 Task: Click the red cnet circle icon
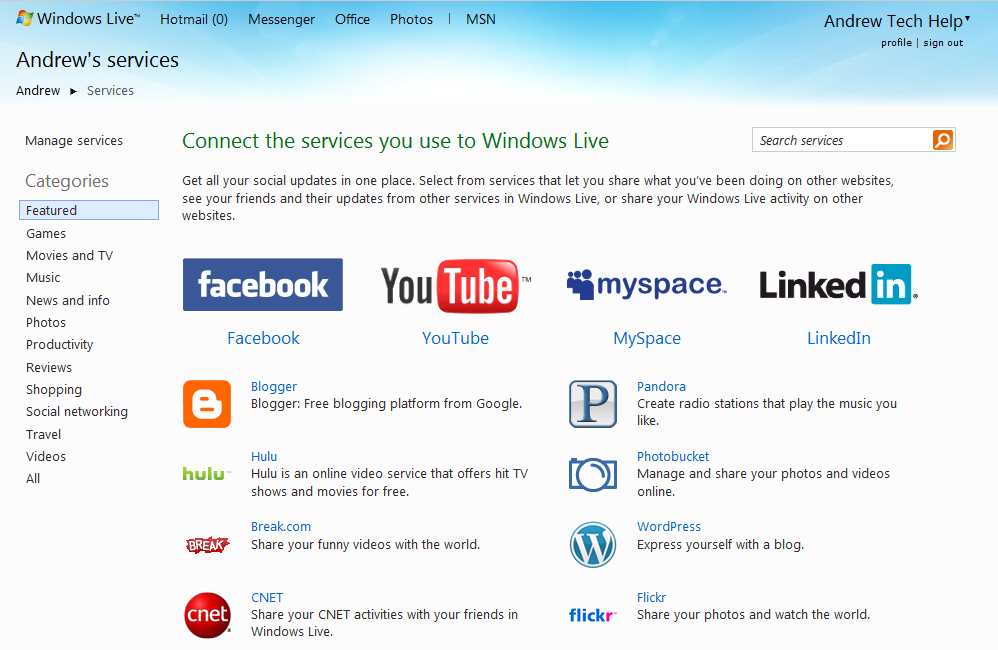(207, 615)
